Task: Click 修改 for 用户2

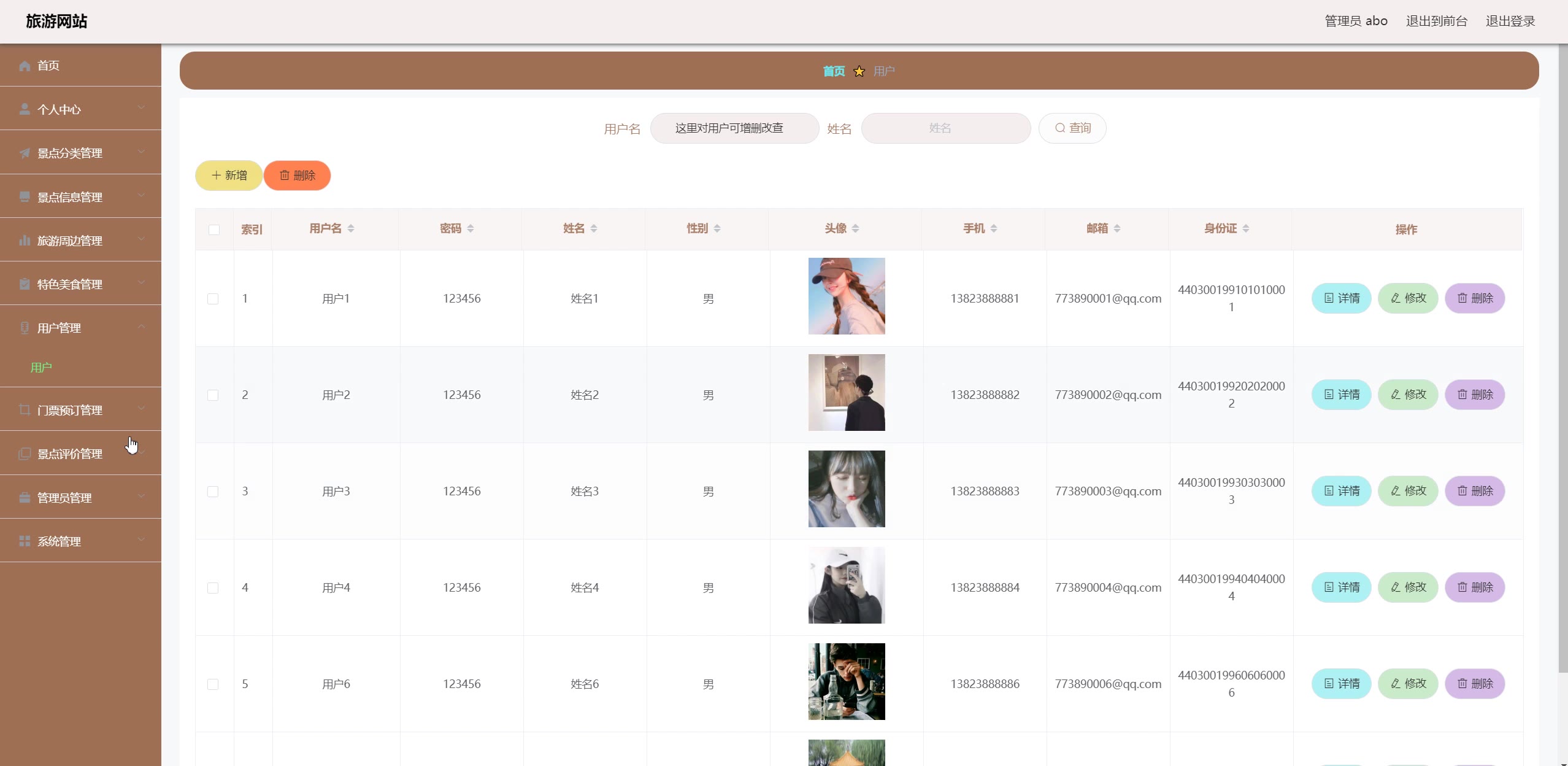Action: pyautogui.click(x=1408, y=395)
